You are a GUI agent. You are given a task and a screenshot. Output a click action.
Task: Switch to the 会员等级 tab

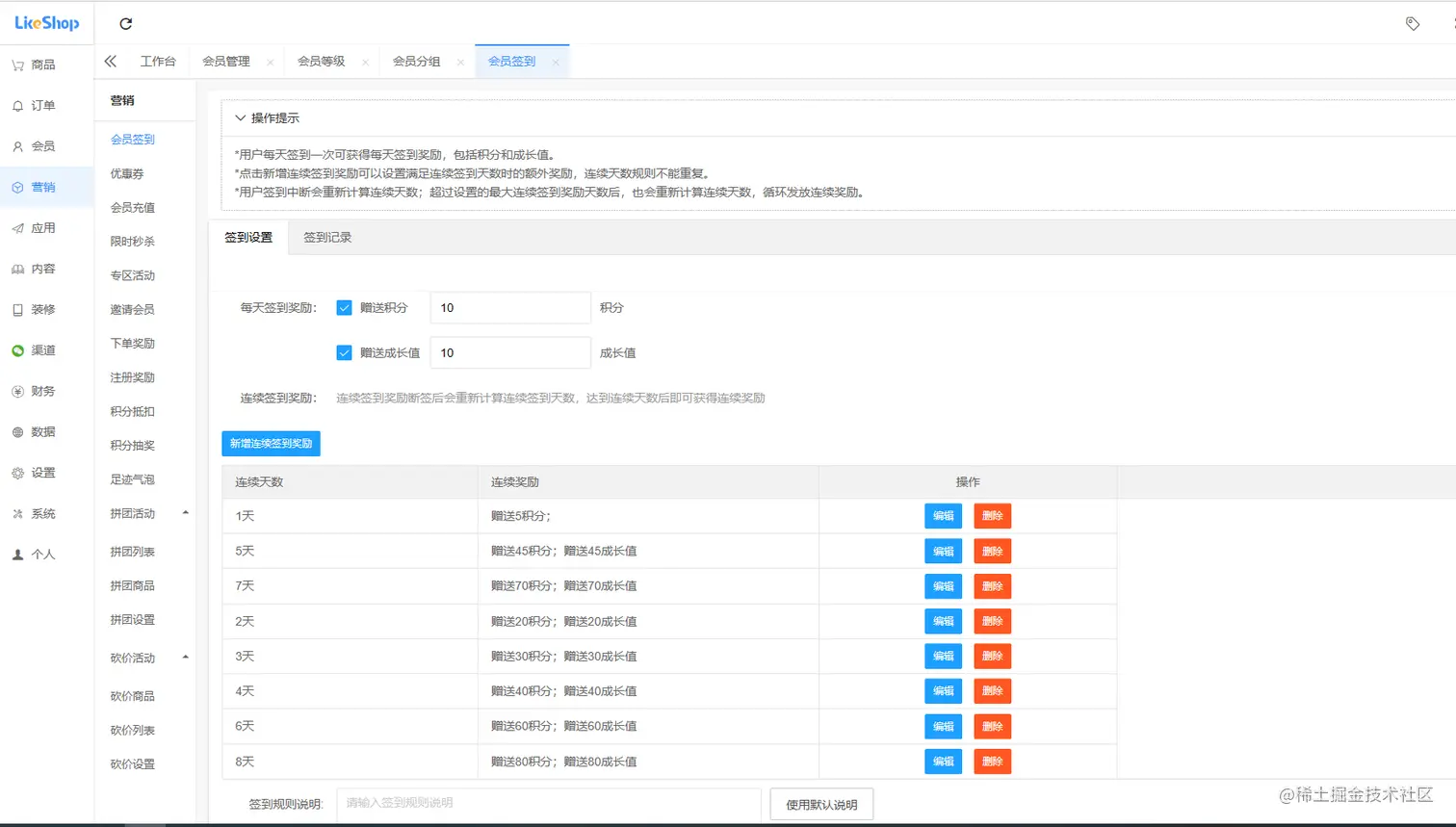[322, 61]
